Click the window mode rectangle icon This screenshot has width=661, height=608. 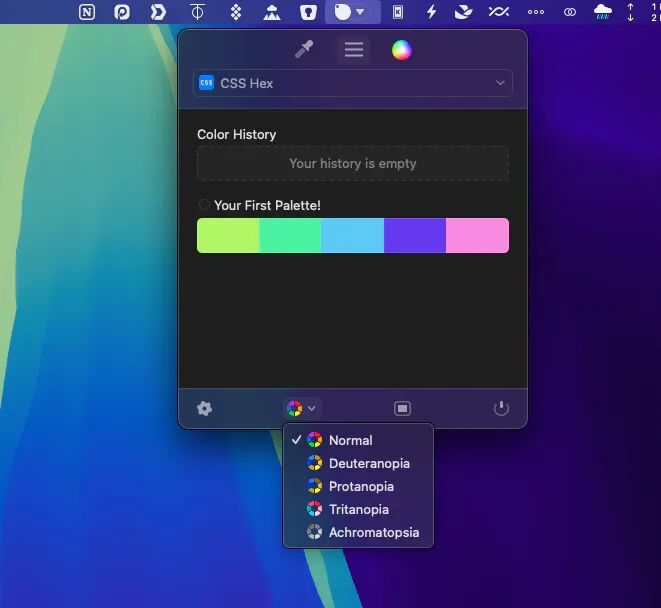(x=402, y=409)
